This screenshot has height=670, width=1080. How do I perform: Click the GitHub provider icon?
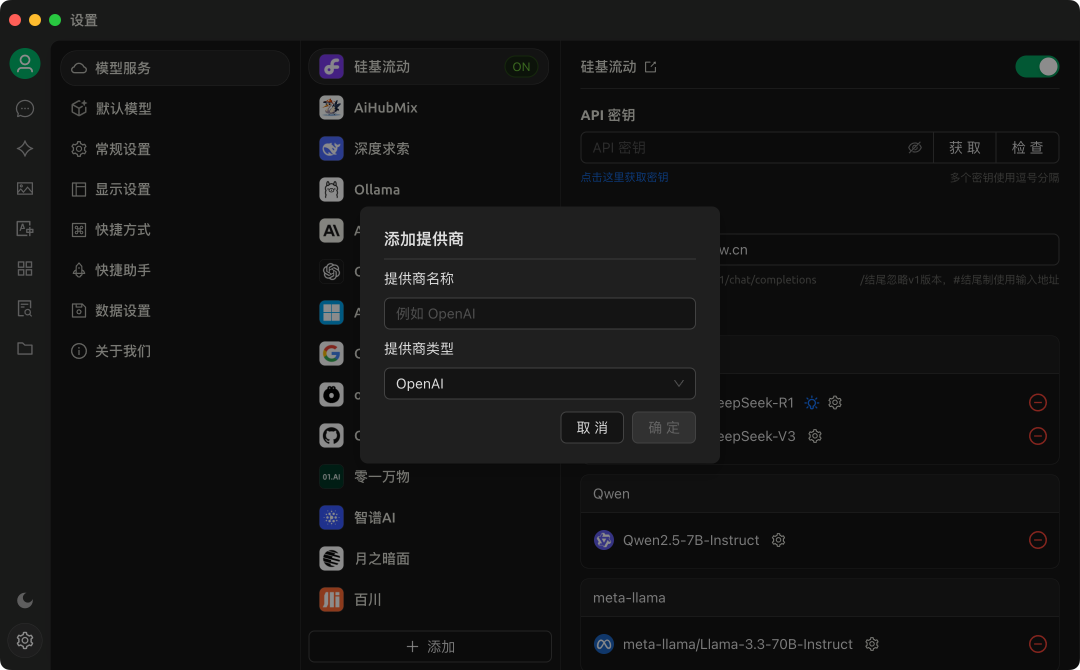coord(331,435)
